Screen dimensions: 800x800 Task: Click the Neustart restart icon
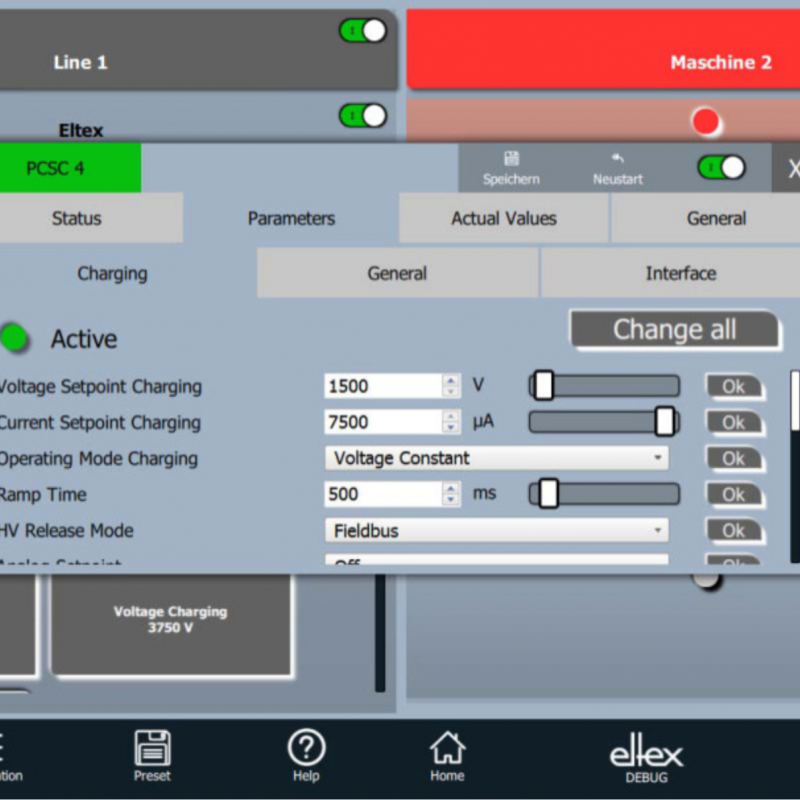[617, 159]
